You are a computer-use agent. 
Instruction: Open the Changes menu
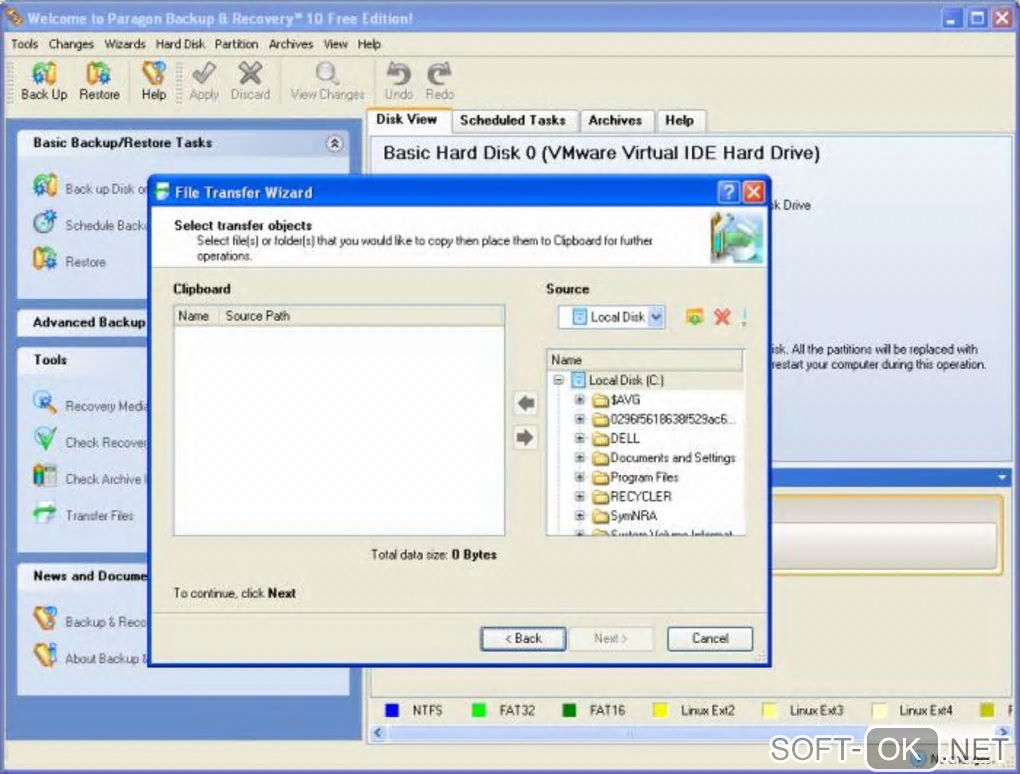click(71, 44)
